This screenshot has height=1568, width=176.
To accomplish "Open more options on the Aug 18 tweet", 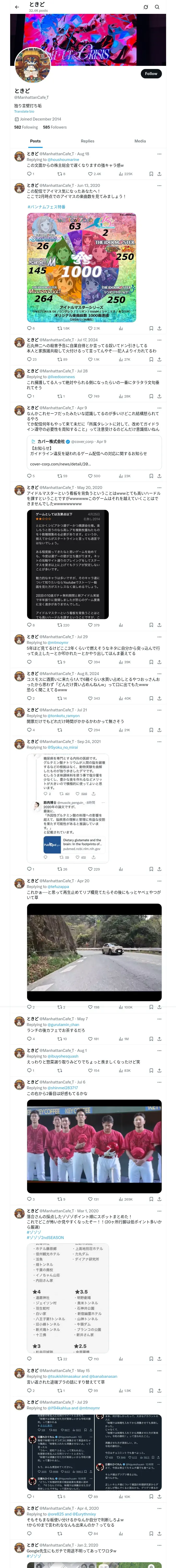I will (x=160, y=154).
